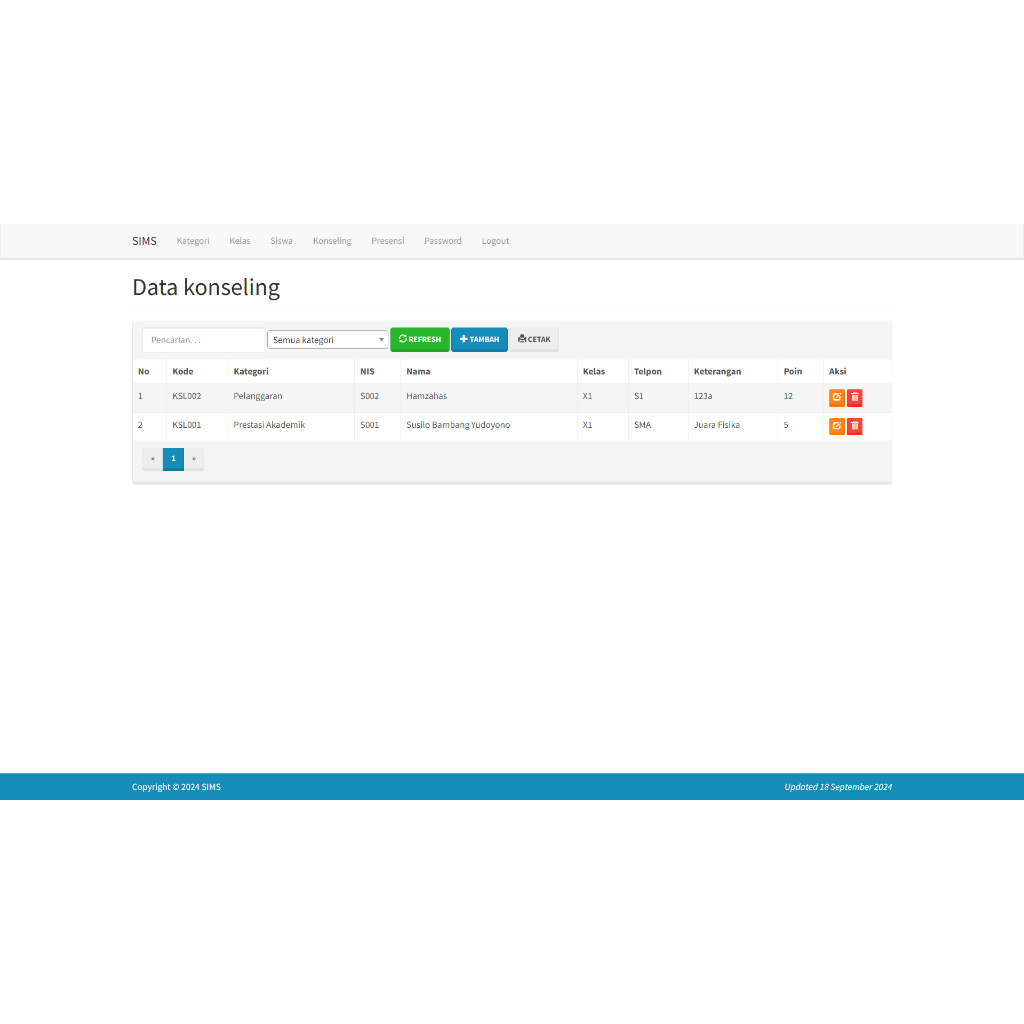Screen dimensions: 1024x1024
Task: Go to the Kelas page
Action: click(240, 241)
